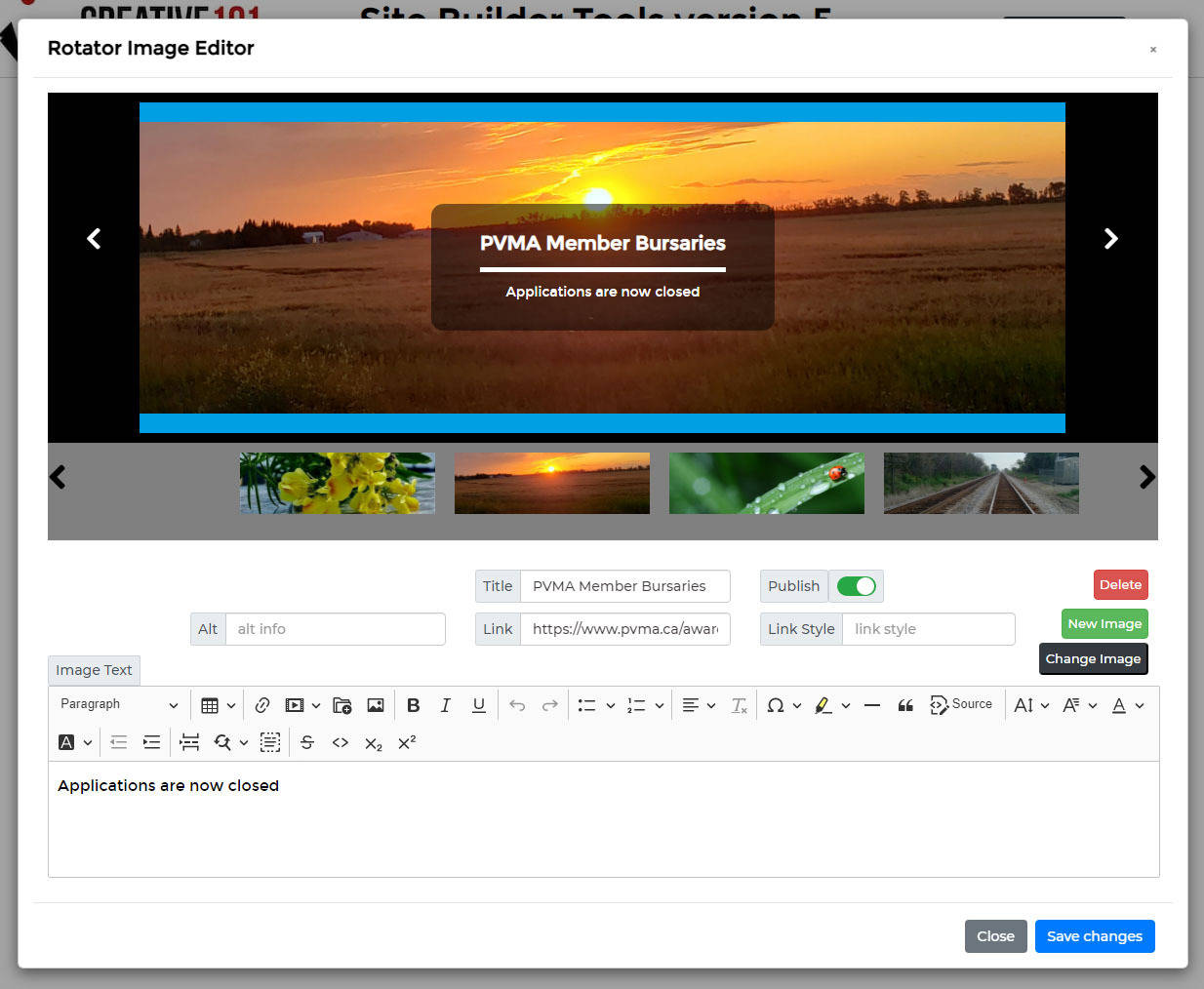
Task: Open find and replace
Action: (x=222, y=742)
